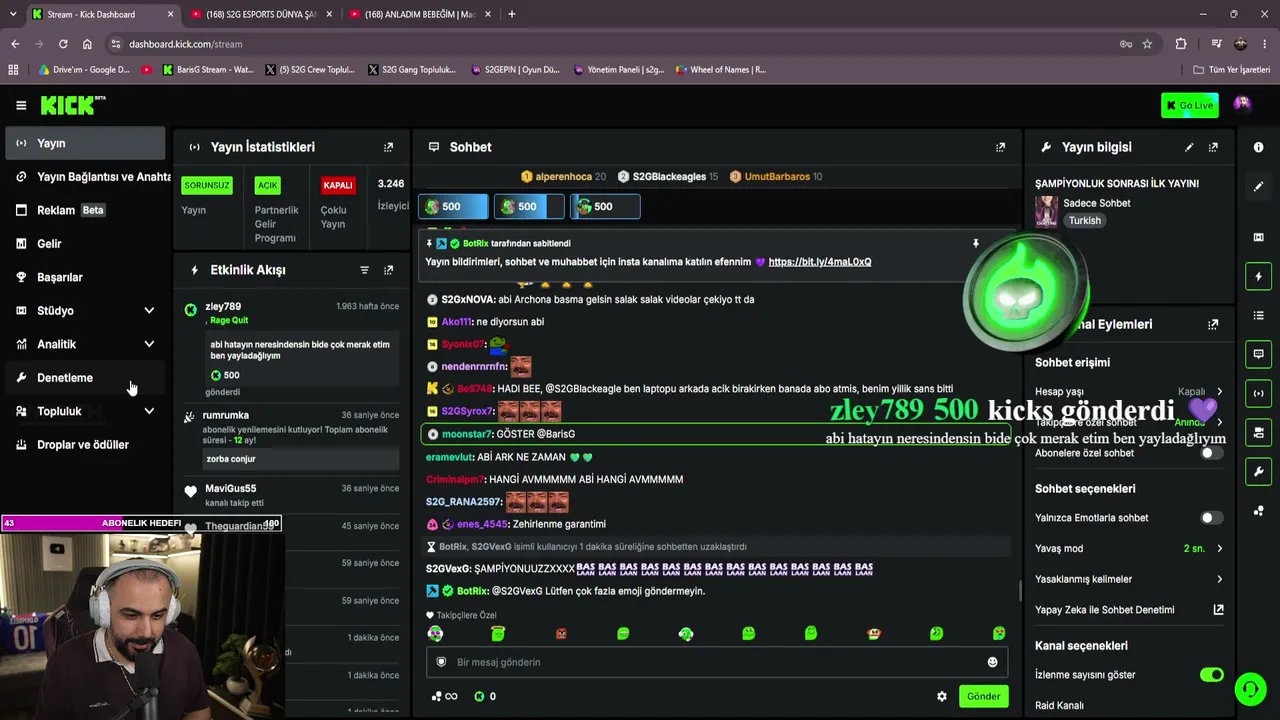
Task: Open the emoji picker in the message box
Action: point(992,662)
